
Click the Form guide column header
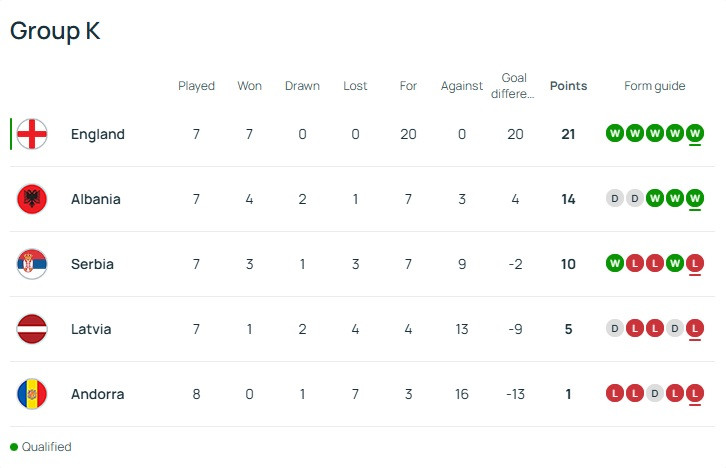tap(654, 86)
